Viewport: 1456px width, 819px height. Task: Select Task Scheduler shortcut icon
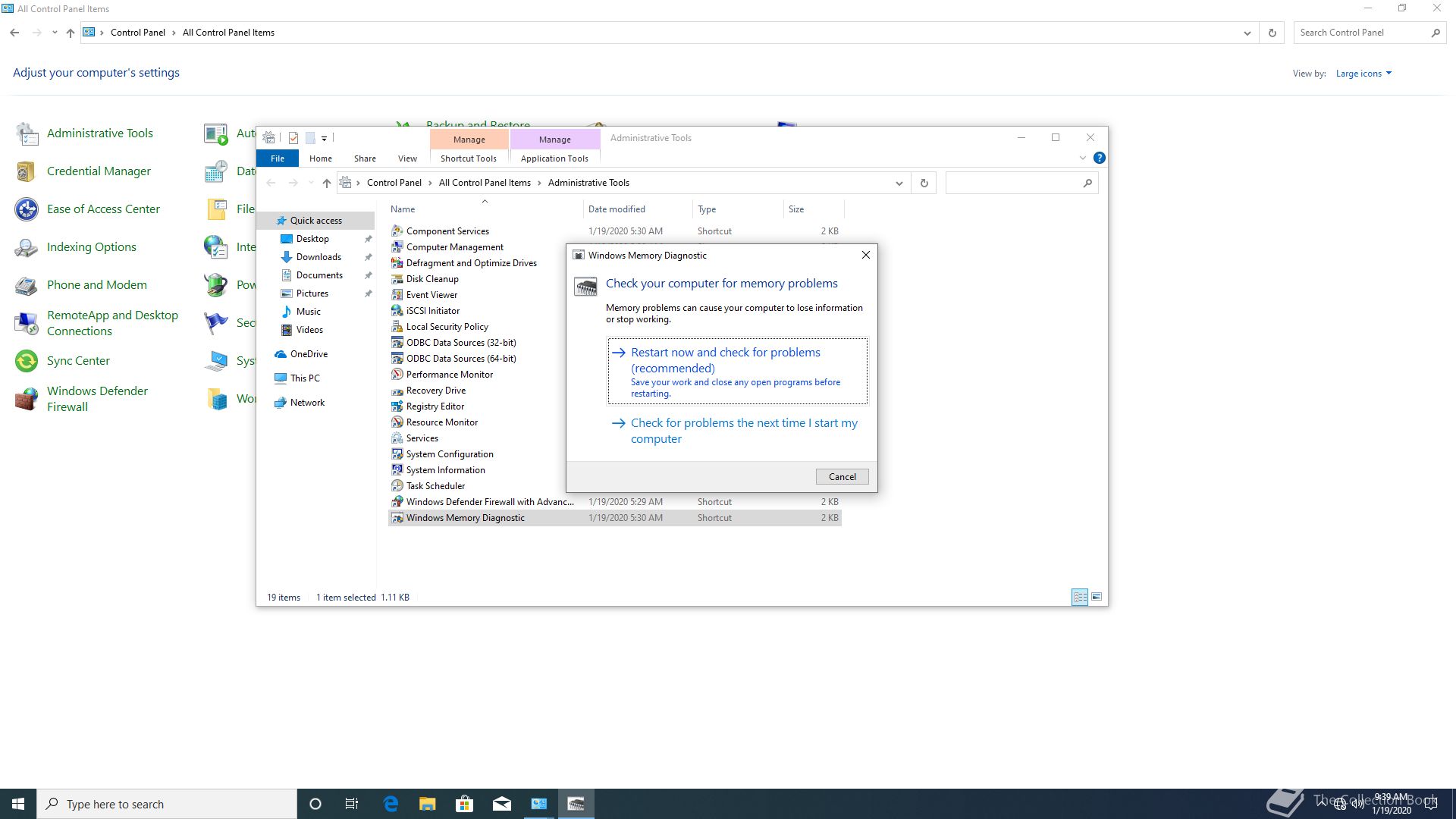point(397,485)
